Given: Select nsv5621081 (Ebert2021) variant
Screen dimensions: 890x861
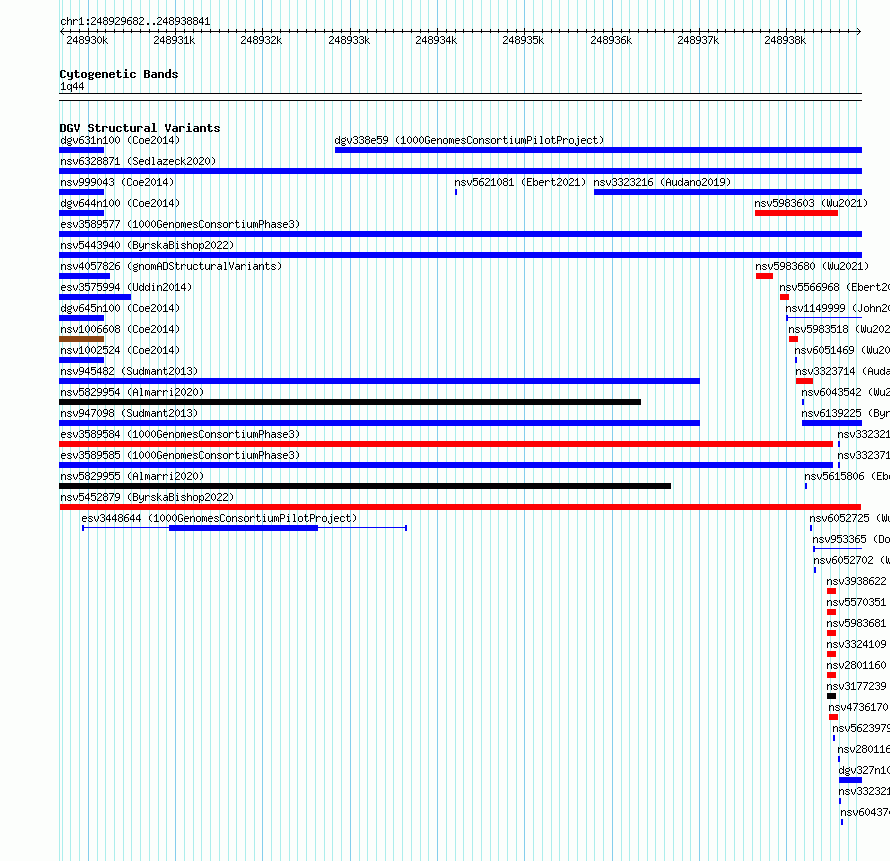Looking at the screenshot, I should point(456,192).
